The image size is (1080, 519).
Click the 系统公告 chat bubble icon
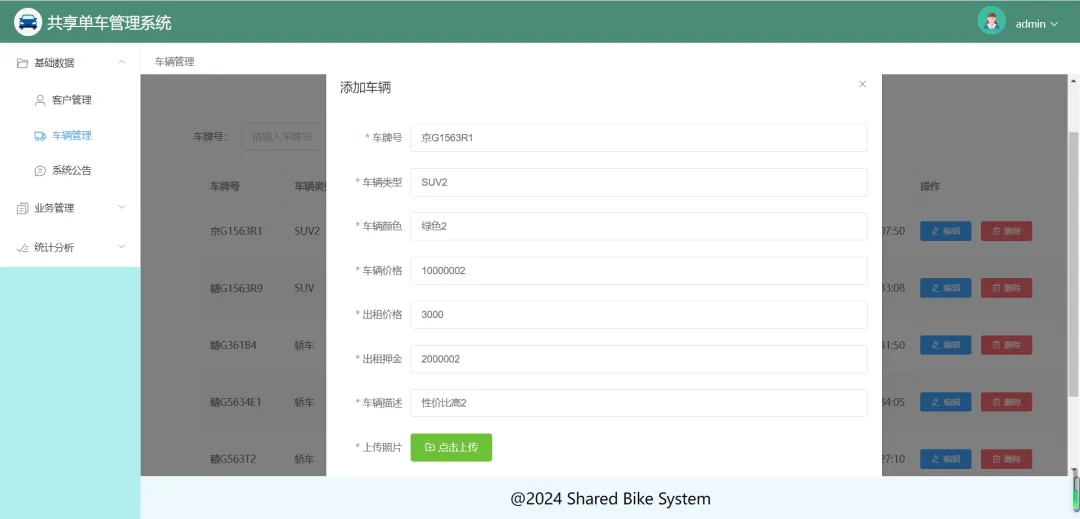pos(40,171)
